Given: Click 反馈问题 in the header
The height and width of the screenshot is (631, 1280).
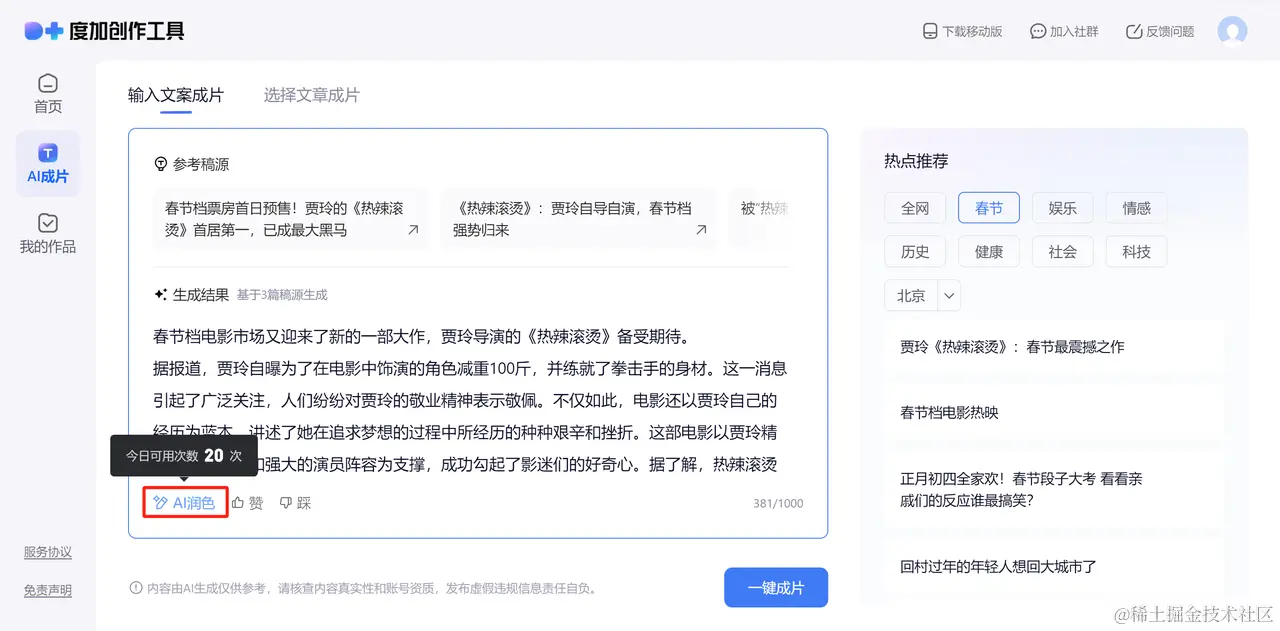Looking at the screenshot, I should [1160, 31].
